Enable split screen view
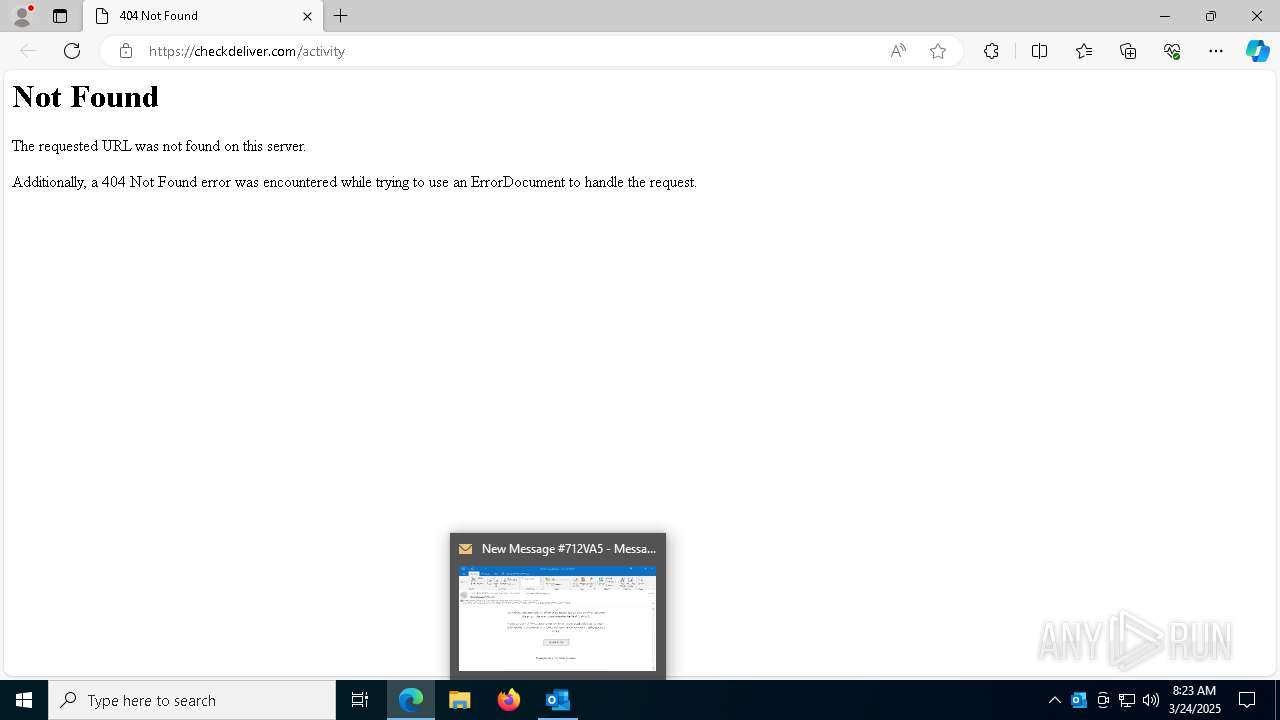The width and height of the screenshot is (1280, 720). (1039, 51)
